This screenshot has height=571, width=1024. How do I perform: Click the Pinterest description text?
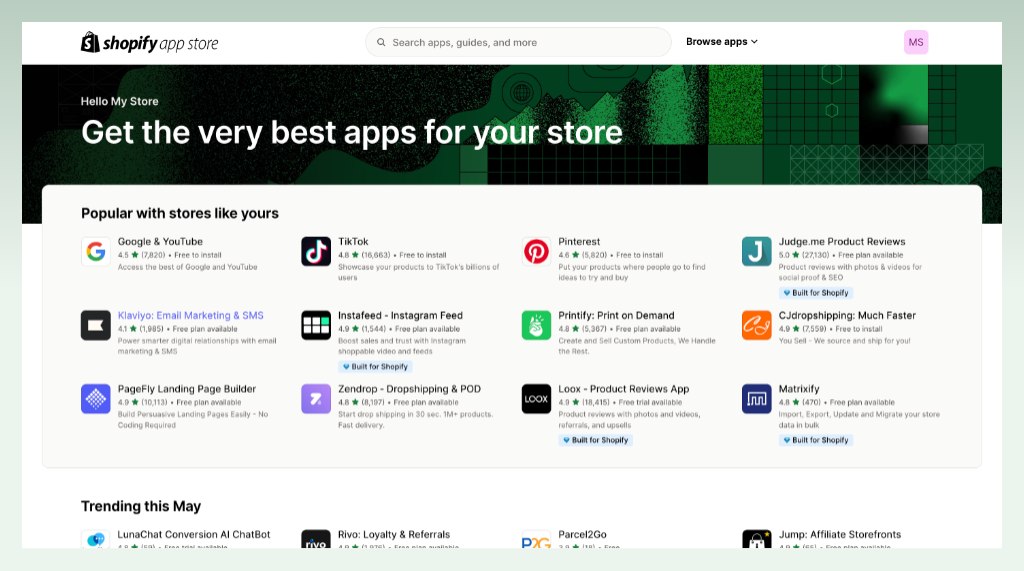point(632,272)
